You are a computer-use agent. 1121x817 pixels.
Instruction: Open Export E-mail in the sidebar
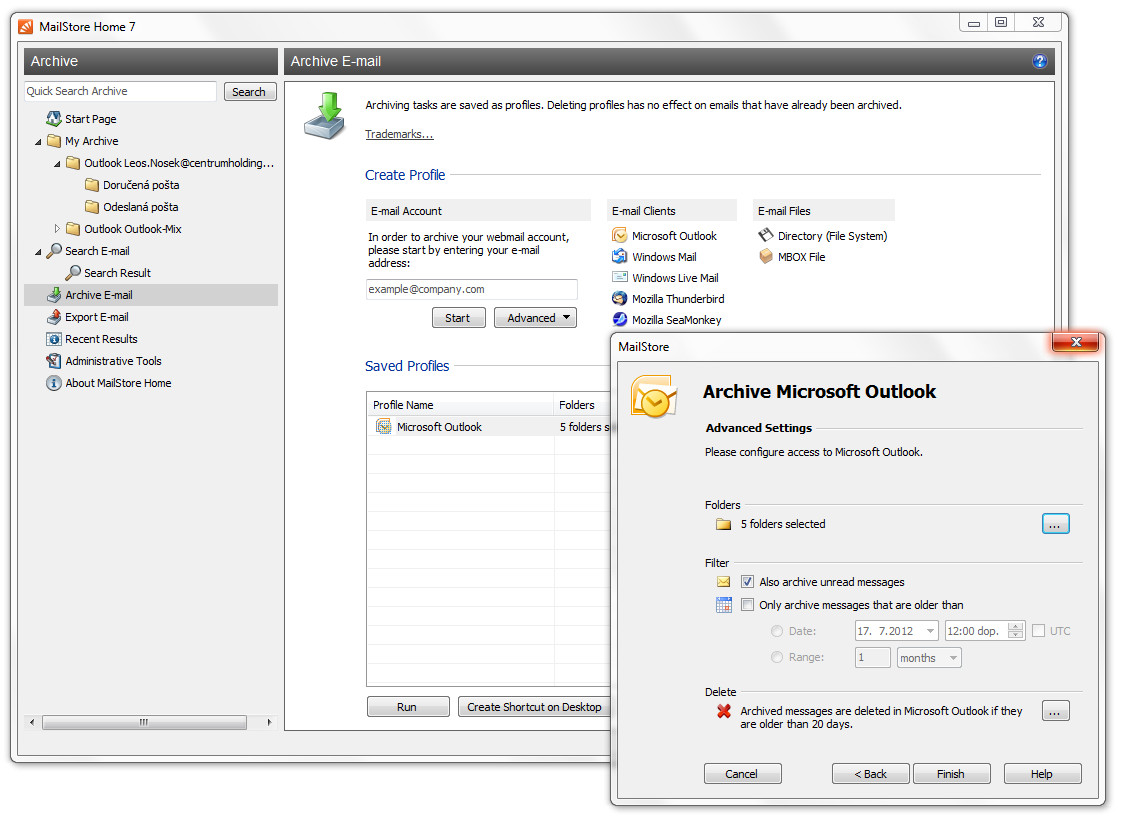[x=97, y=317]
